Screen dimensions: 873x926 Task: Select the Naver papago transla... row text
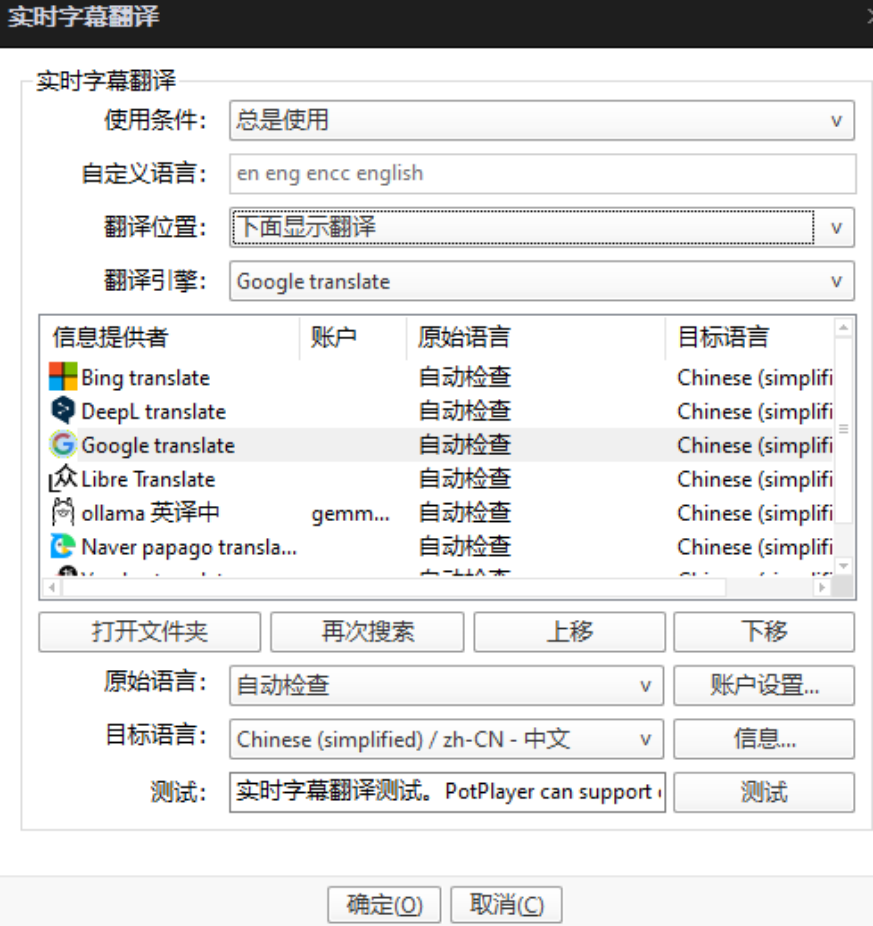(189, 547)
